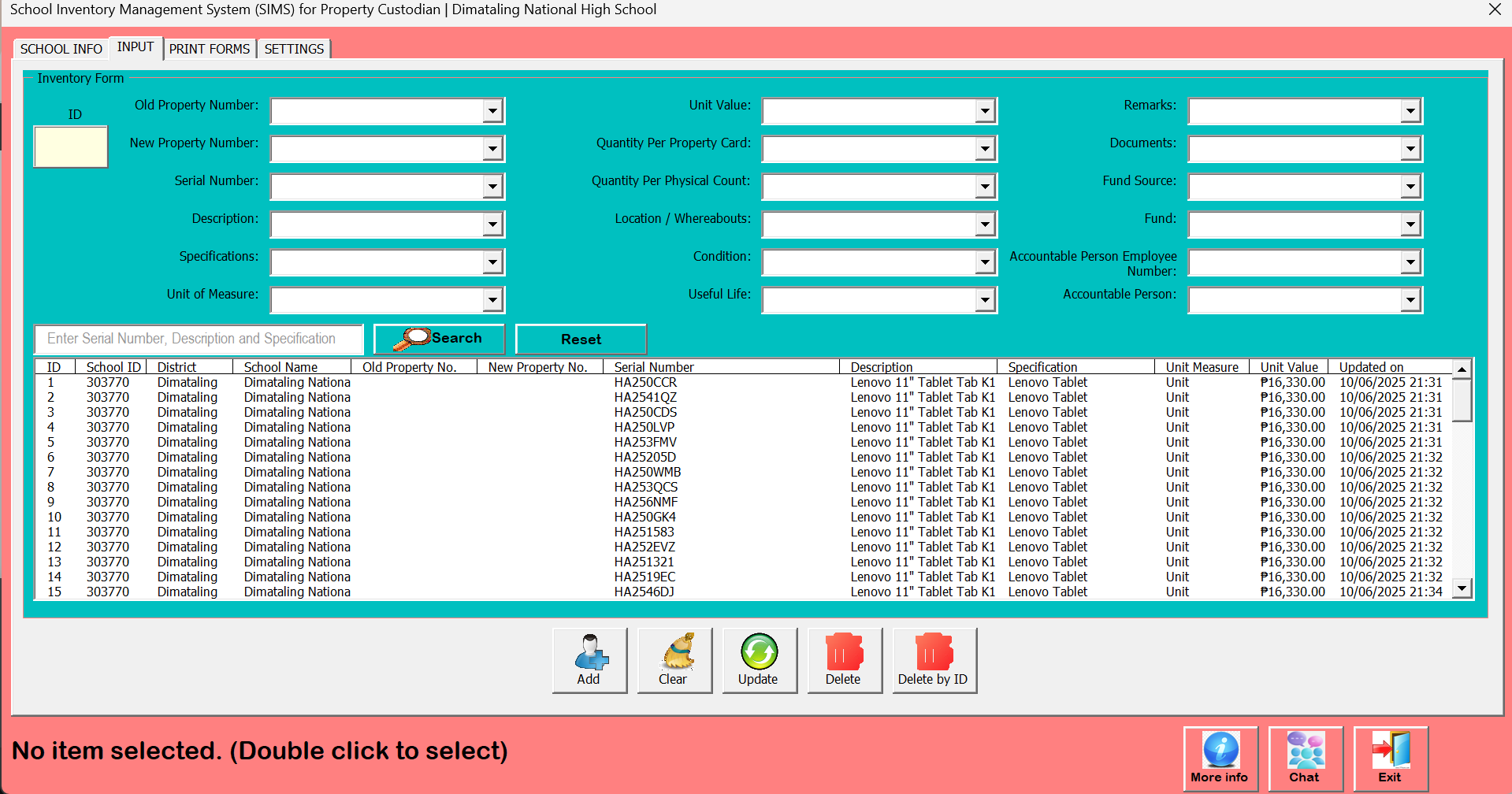1512x794 pixels.
Task: Expand the Accountable Person dropdown
Action: 1410,300
